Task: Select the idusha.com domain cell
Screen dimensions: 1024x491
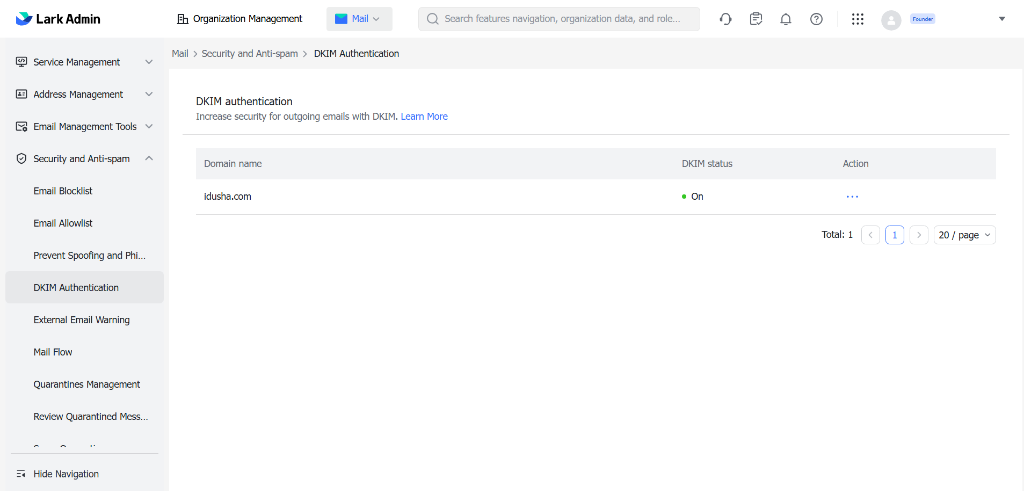Action: 228,196
